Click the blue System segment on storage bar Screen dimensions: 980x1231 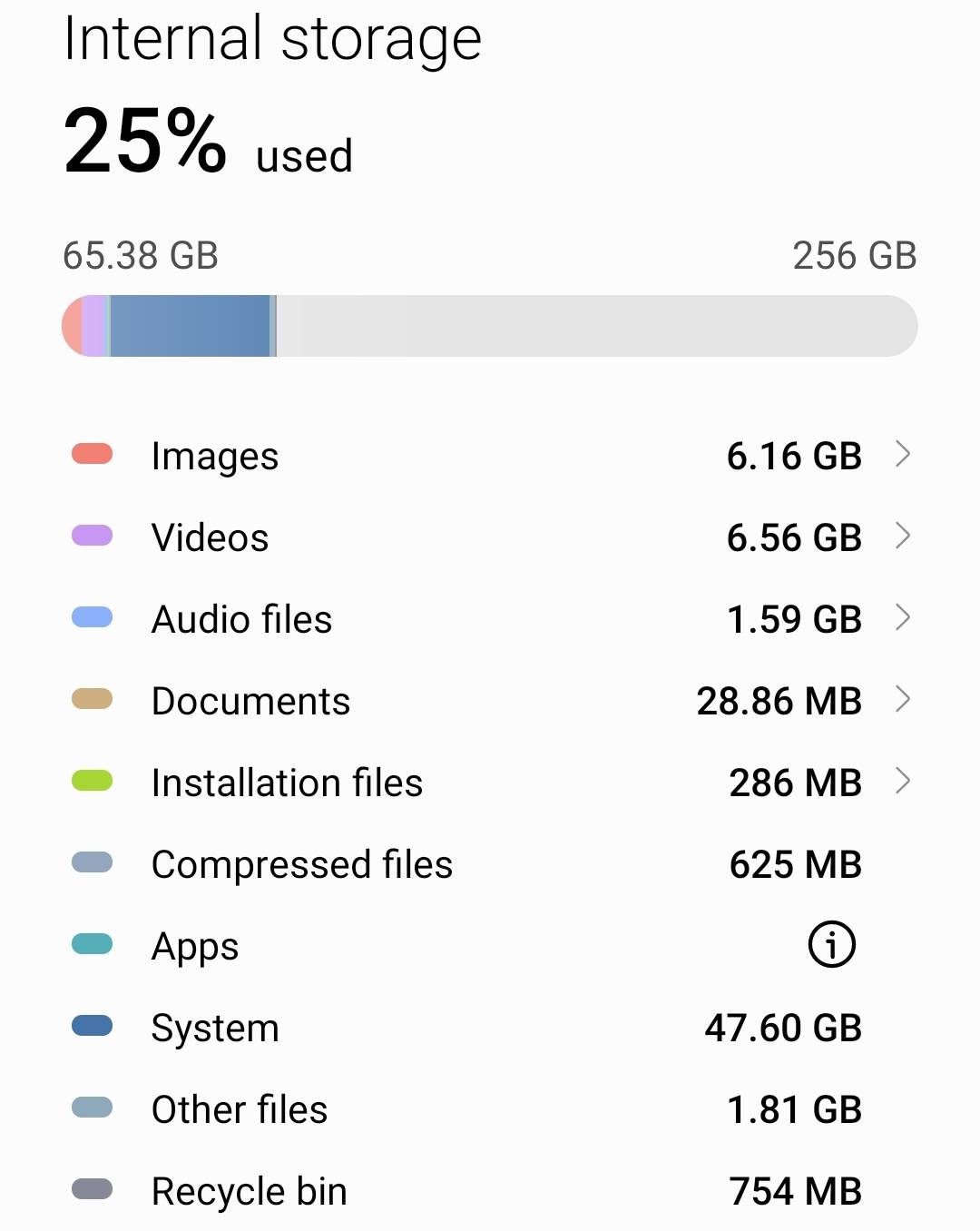click(191, 325)
